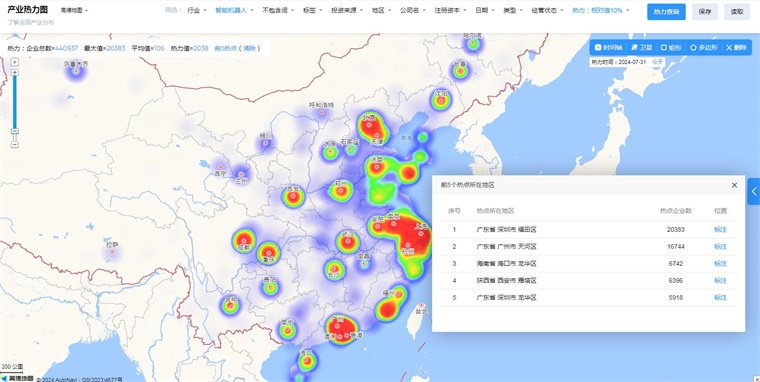Click the 长春 heat spot marker
The width and height of the screenshot is (760, 382).
click(x=459, y=71)
